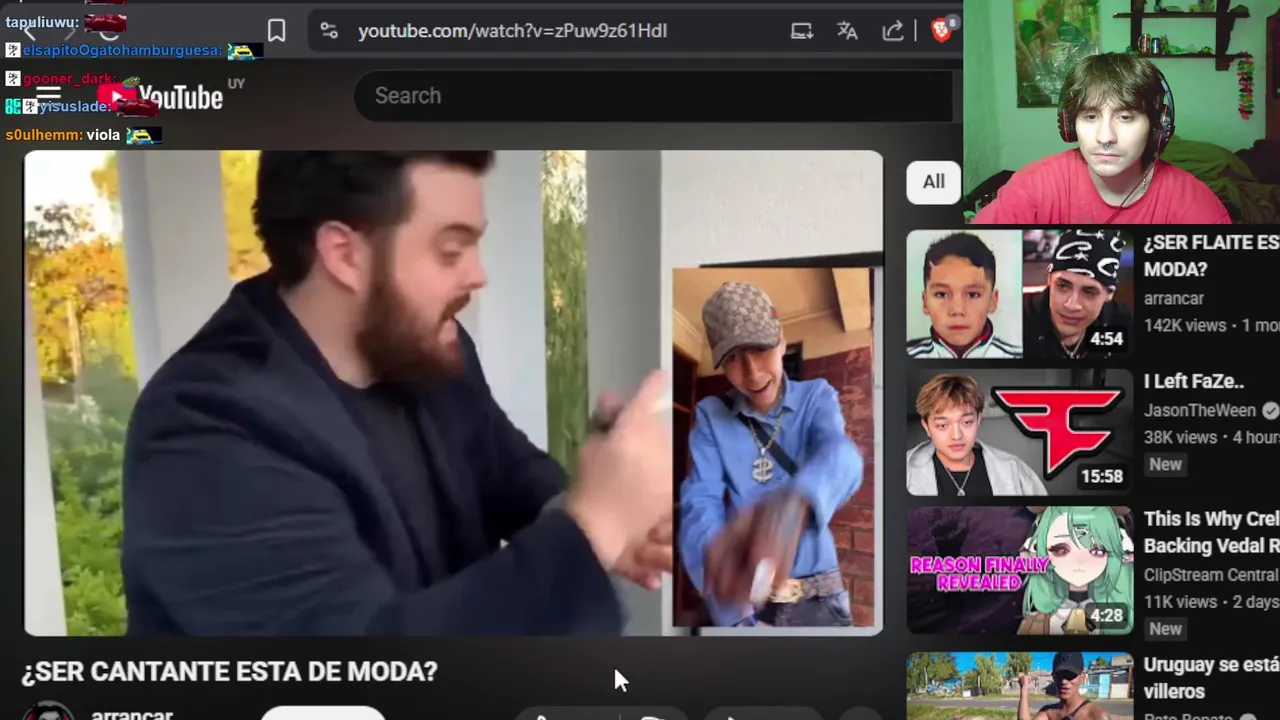Click the s0ulhemm chat message

[83, 135]
